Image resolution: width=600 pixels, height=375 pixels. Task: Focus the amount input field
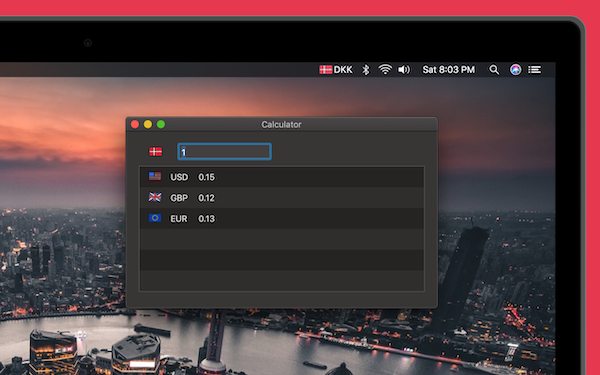pyautogui.click(x=225, y=152)
